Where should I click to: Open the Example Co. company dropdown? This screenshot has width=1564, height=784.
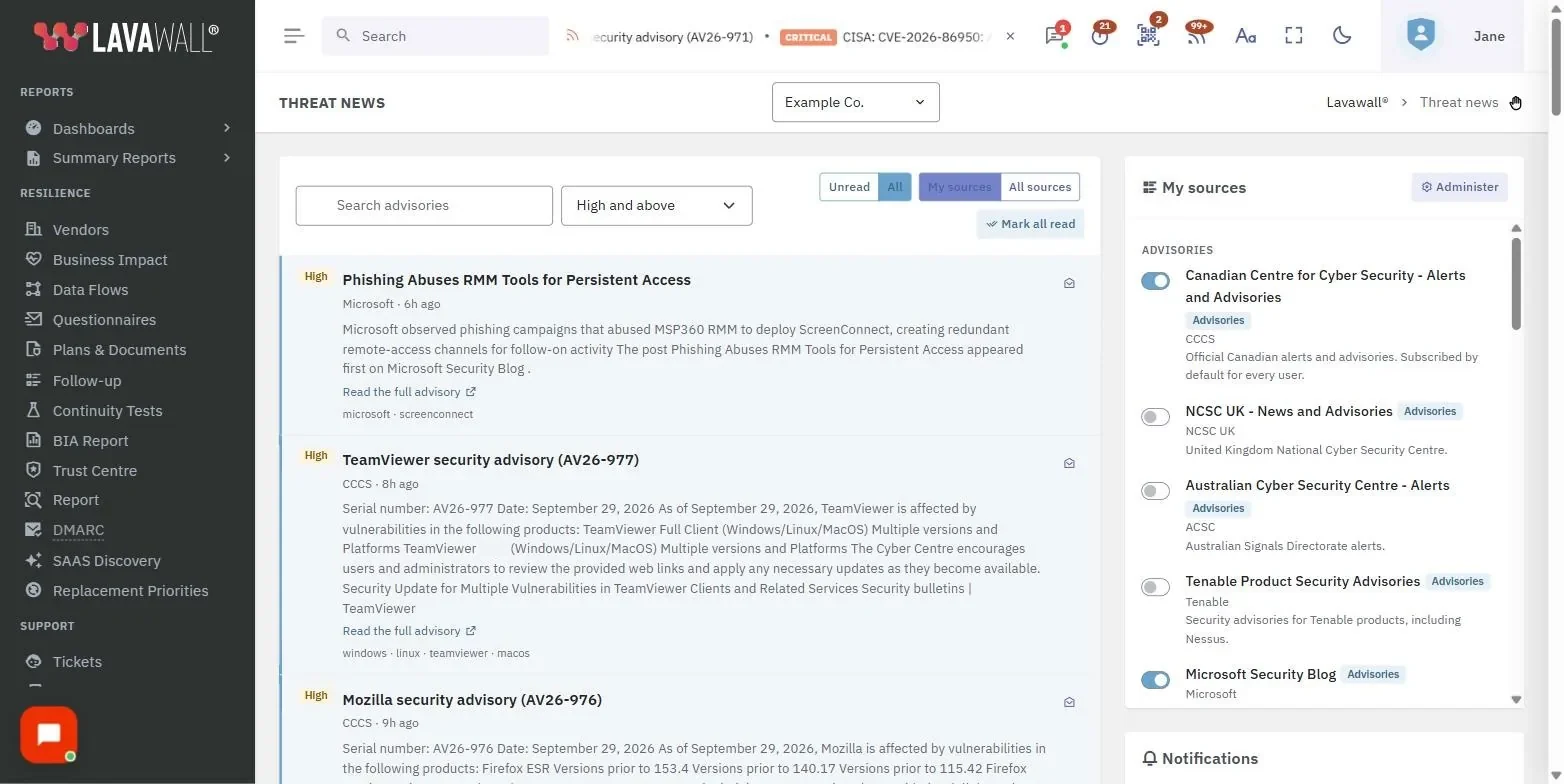tap(855, 102)
